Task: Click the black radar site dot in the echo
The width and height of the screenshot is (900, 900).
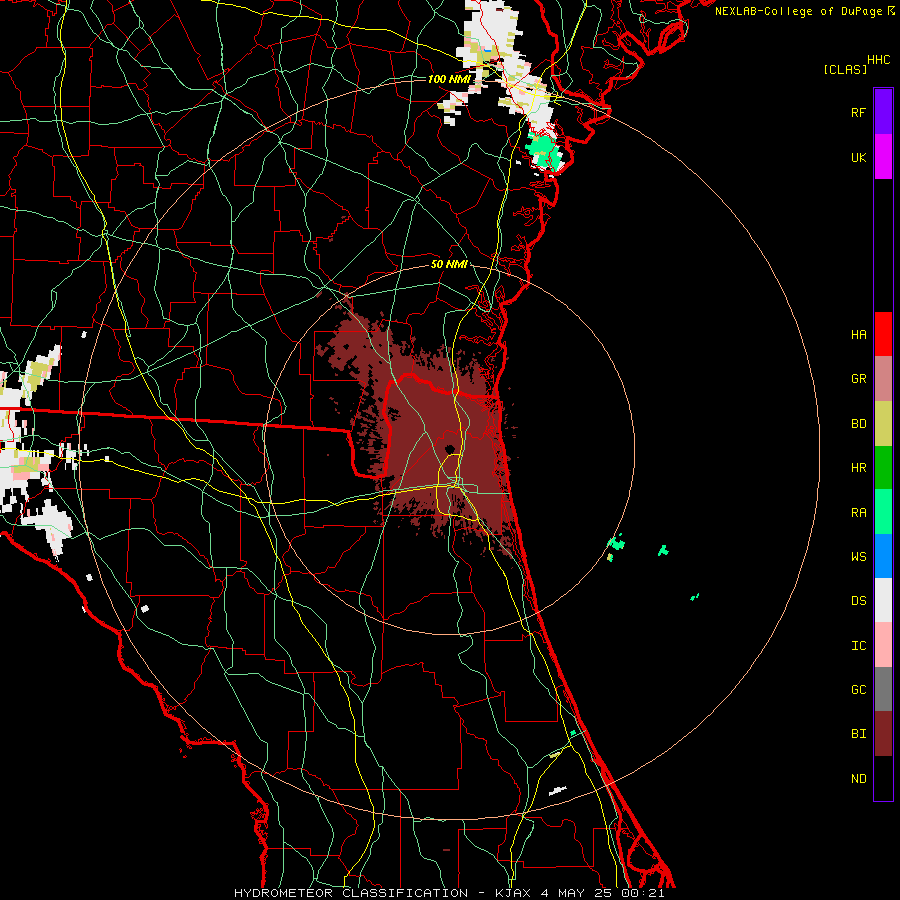Action: [x=450, y=449]
